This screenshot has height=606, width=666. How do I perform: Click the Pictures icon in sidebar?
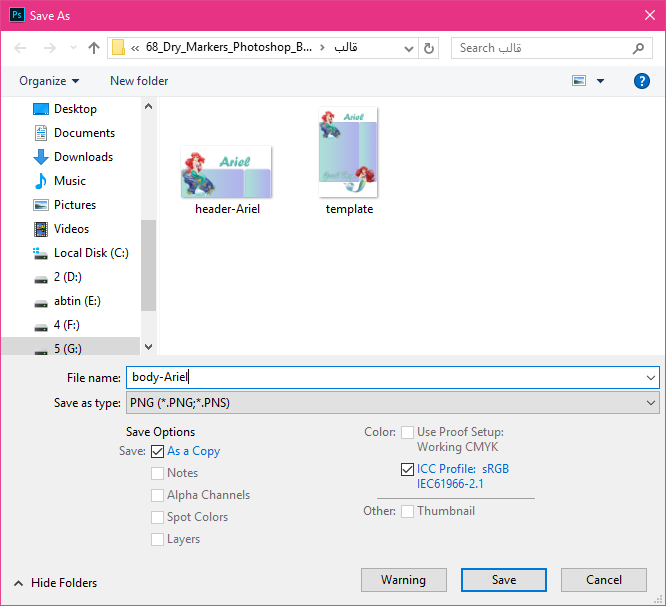(x=41, y=205)
